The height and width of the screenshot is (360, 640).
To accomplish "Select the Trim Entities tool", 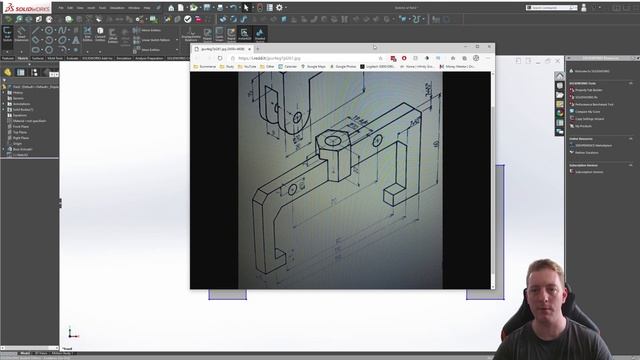I will 87,34.
